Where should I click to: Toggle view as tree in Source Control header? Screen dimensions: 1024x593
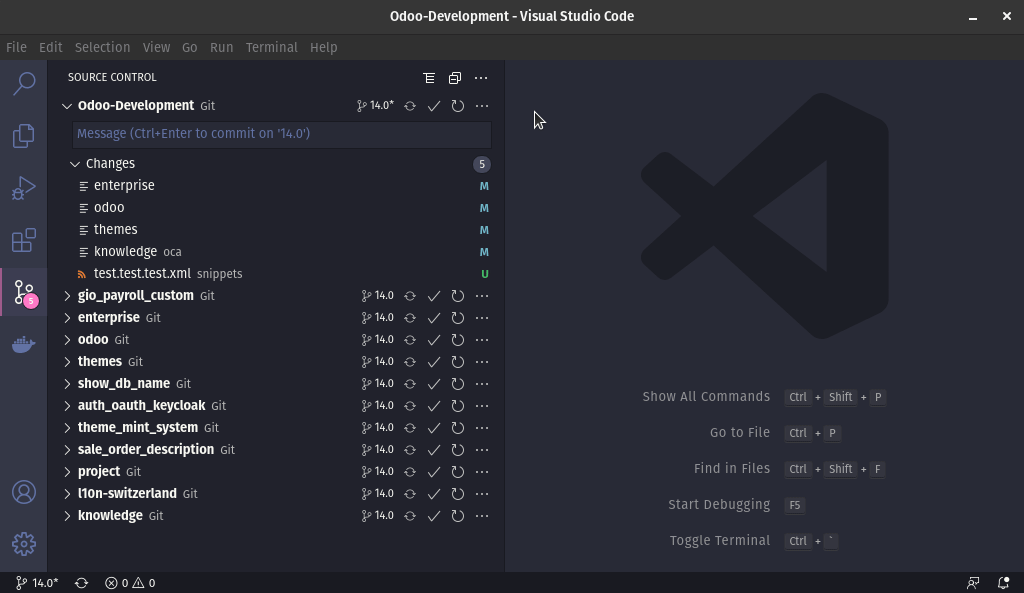pyautogui.click(x=429, y=78)
